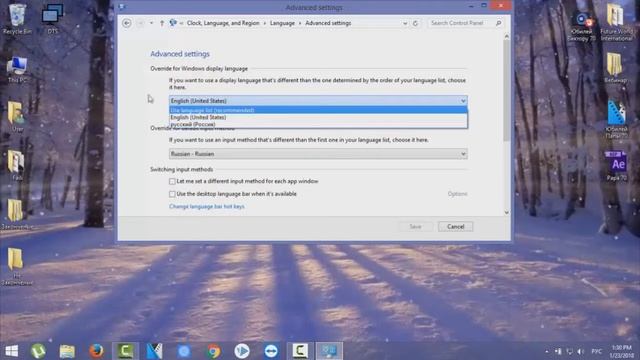Go back in Control Panel navigation
The width and height of the screenshot is (640, 360).
click(127, 23)
